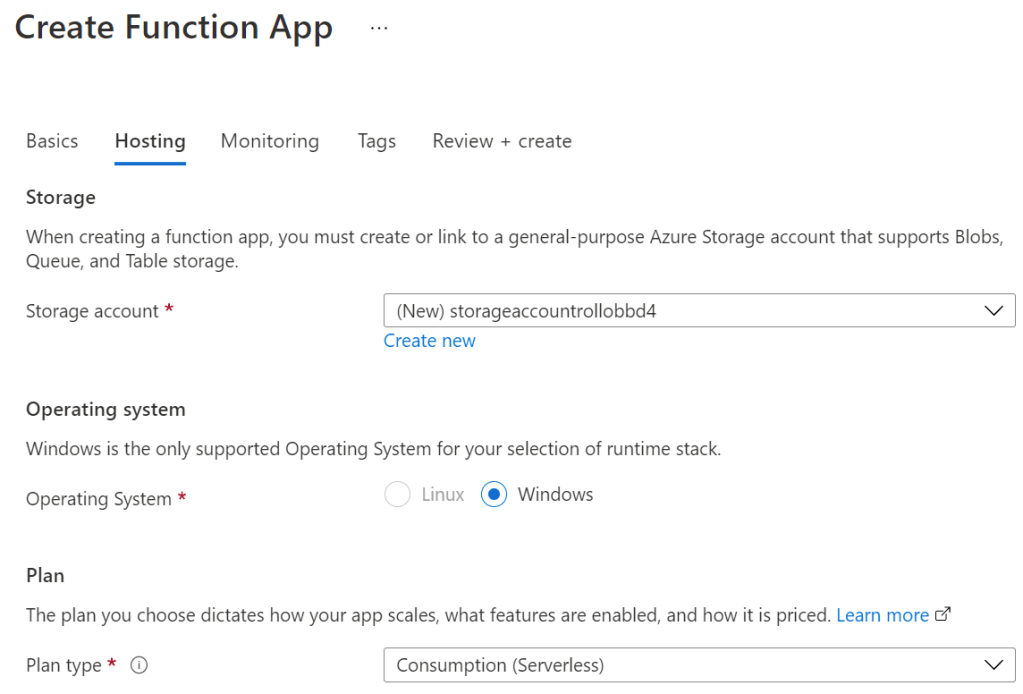Click the Plan type info icon

[139, 665]
